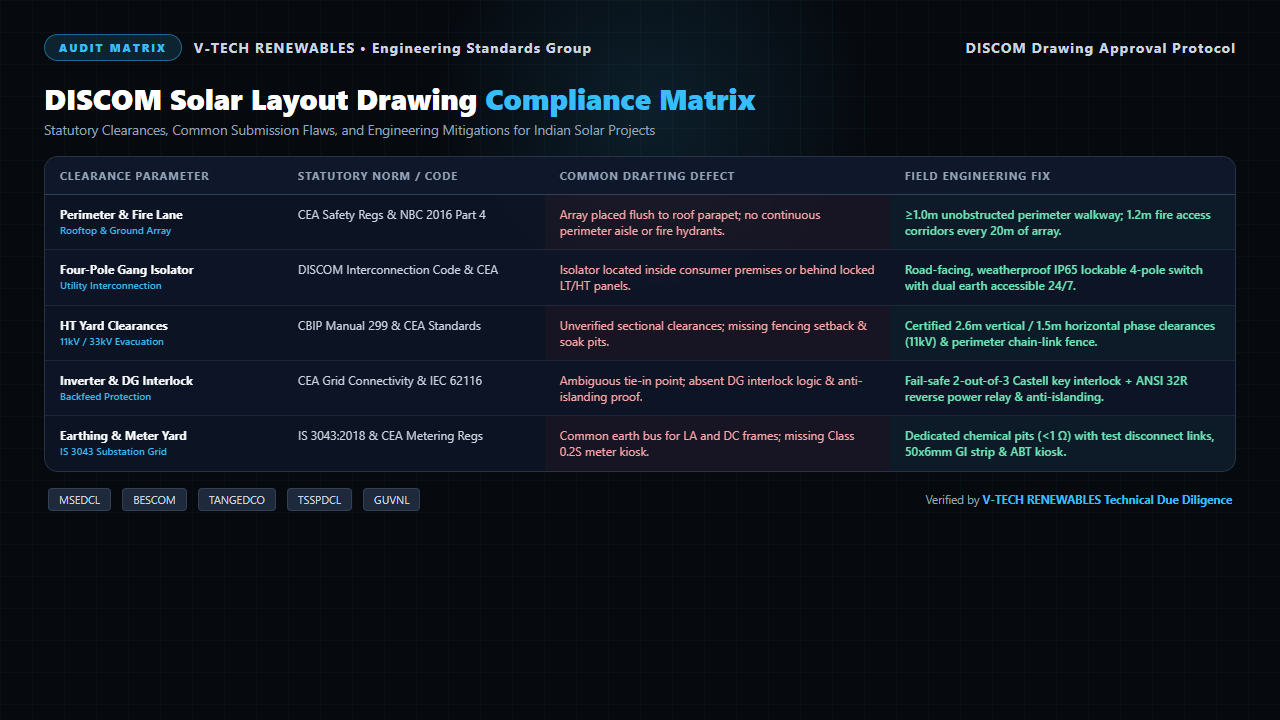Click the 11kV / 33kV Evacuation subtitle
This screenshot has height=720, width=1280.
pos(112,342)
